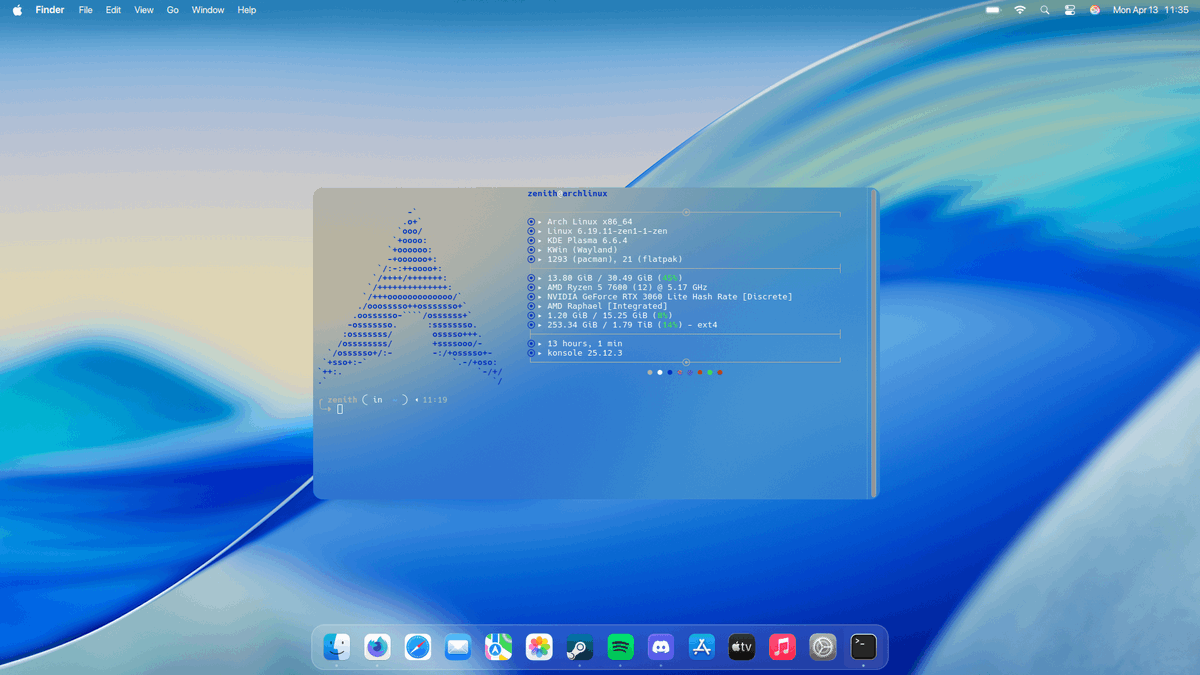This screenshot has width=1200, height=675.
Task: Open the Edit menu
Action: (x=114, y=10)
